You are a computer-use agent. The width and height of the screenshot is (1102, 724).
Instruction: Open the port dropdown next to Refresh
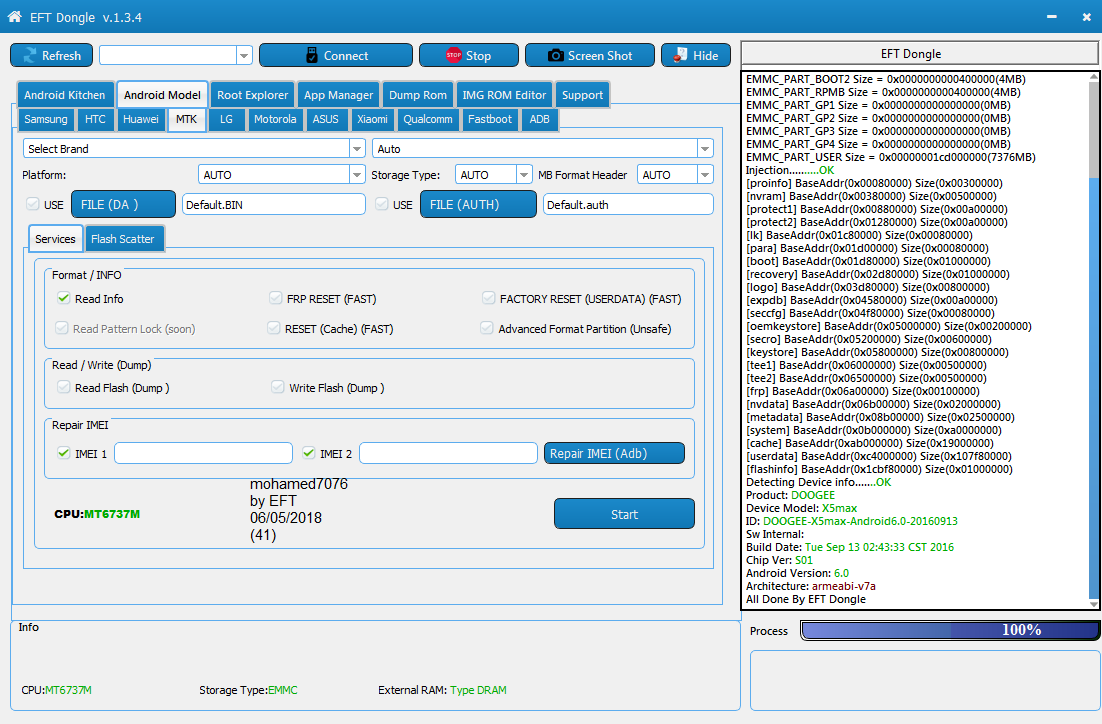pos(244,56)
